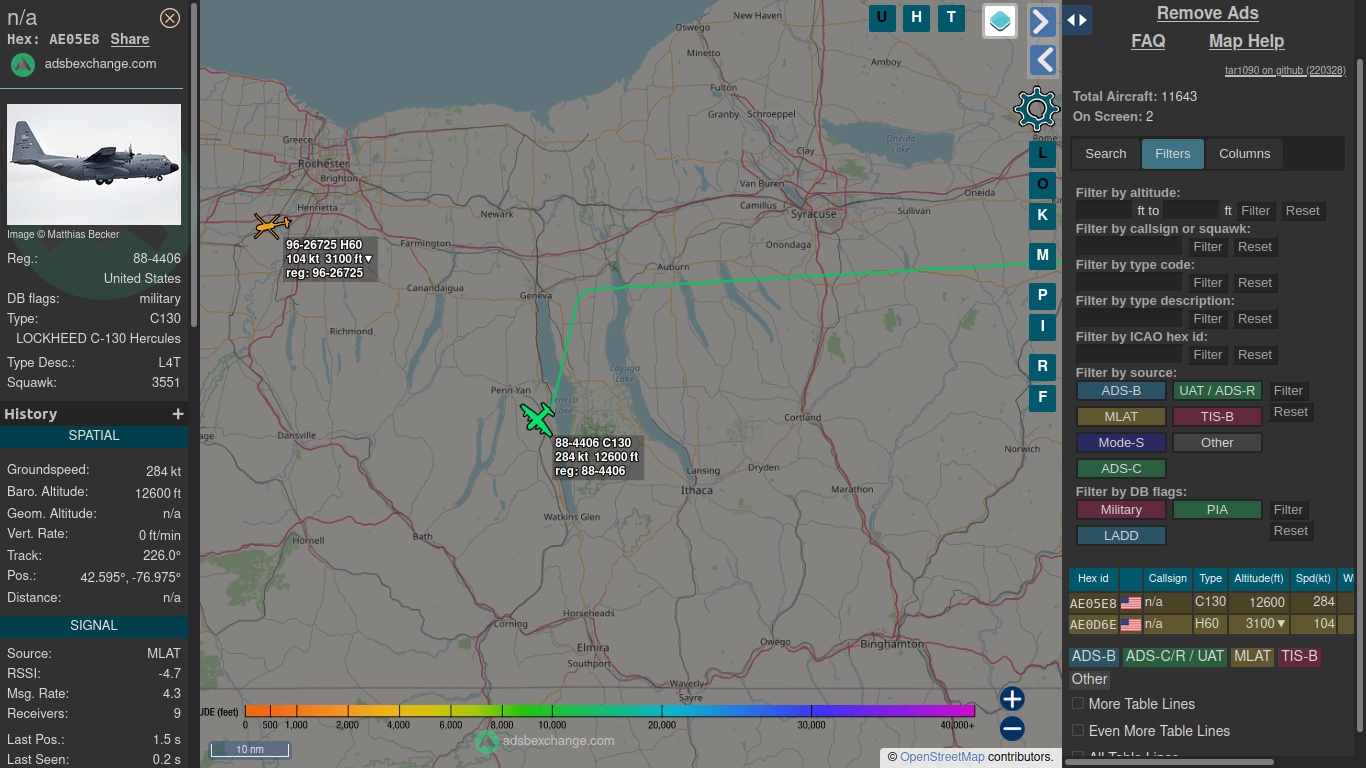Toggle Military DB flag filter
Screen dimensions: 1366x768
[1121, 510]
